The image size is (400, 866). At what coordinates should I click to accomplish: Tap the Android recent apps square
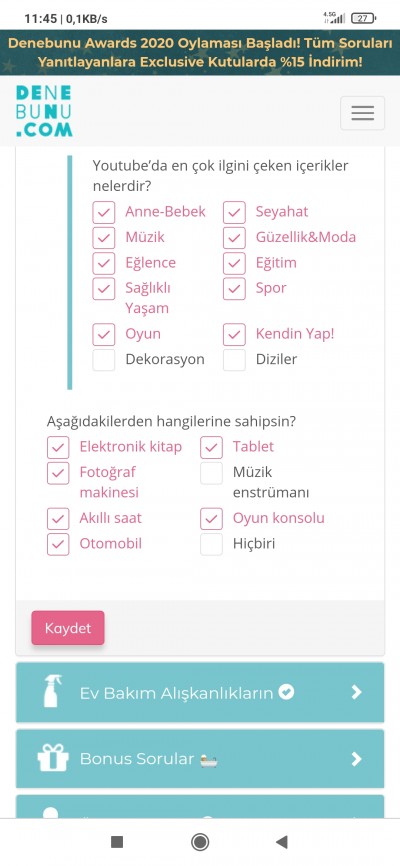(117, 842)
